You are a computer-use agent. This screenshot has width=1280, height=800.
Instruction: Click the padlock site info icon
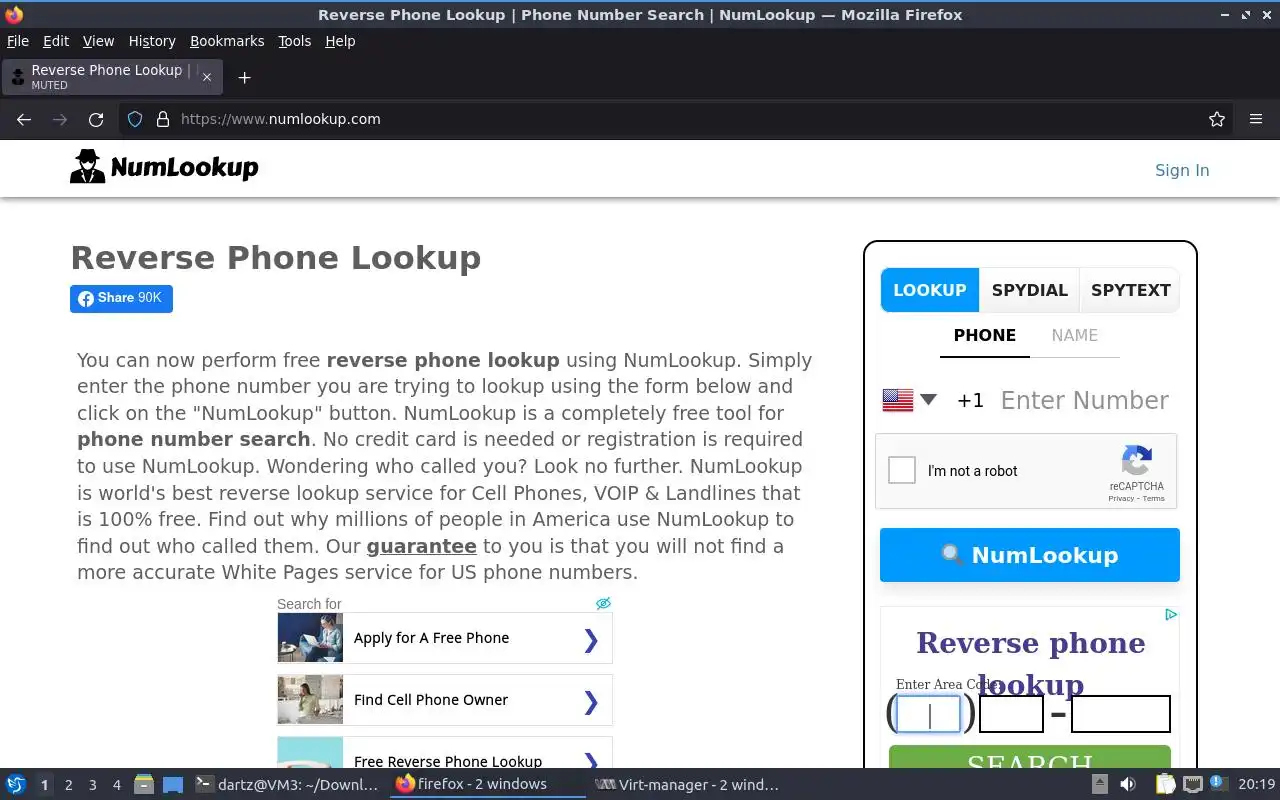click(x=162, y=119)
